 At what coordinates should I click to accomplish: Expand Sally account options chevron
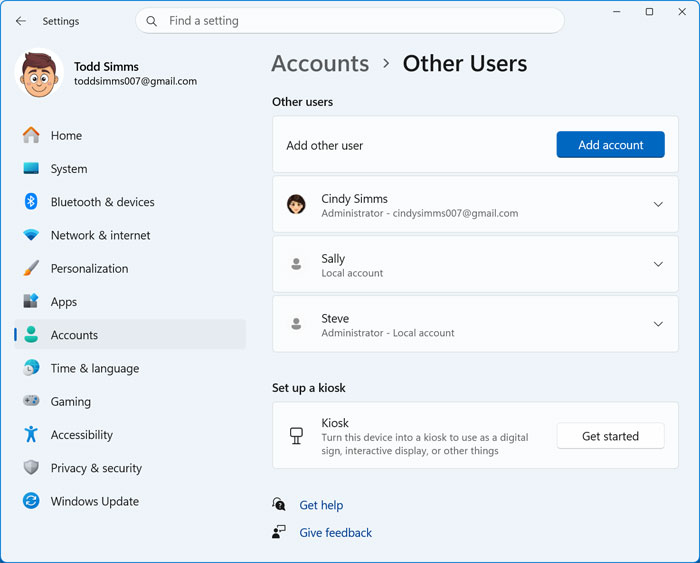pyautogui.click(x=658, y=264)
